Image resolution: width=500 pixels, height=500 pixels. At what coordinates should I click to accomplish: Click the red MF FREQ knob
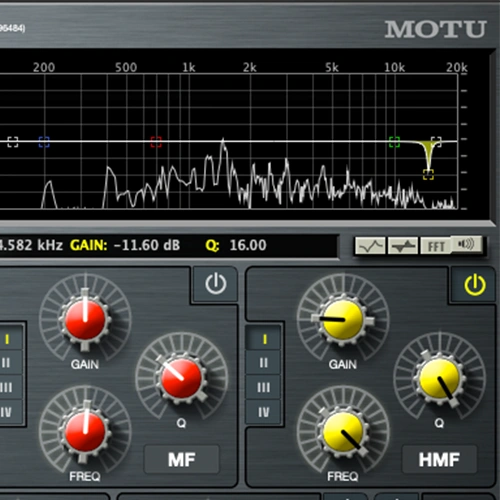tap(85, 432)
